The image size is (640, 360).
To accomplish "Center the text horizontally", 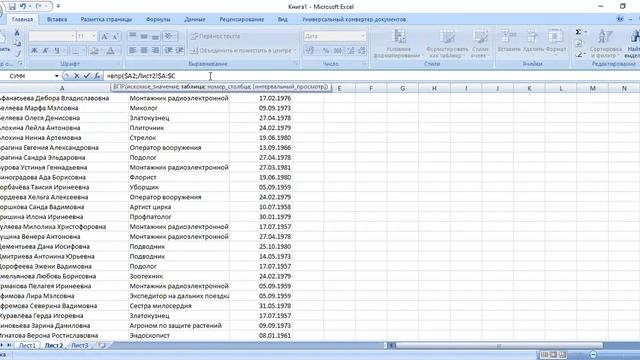I will 144,51.
